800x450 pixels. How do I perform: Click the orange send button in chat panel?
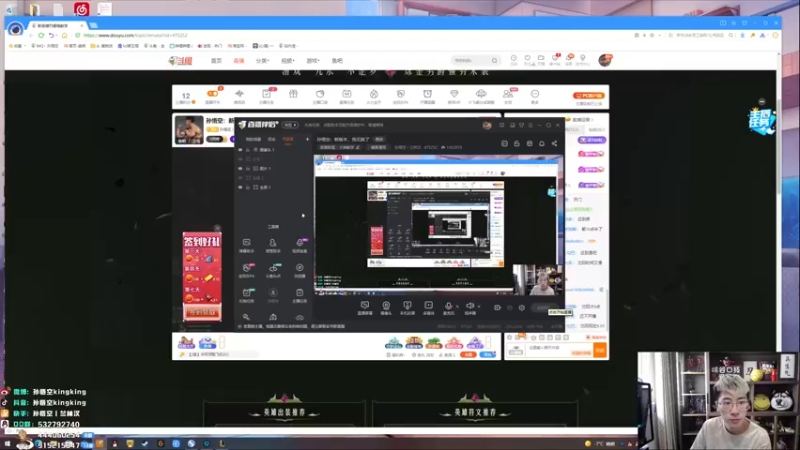600,351
